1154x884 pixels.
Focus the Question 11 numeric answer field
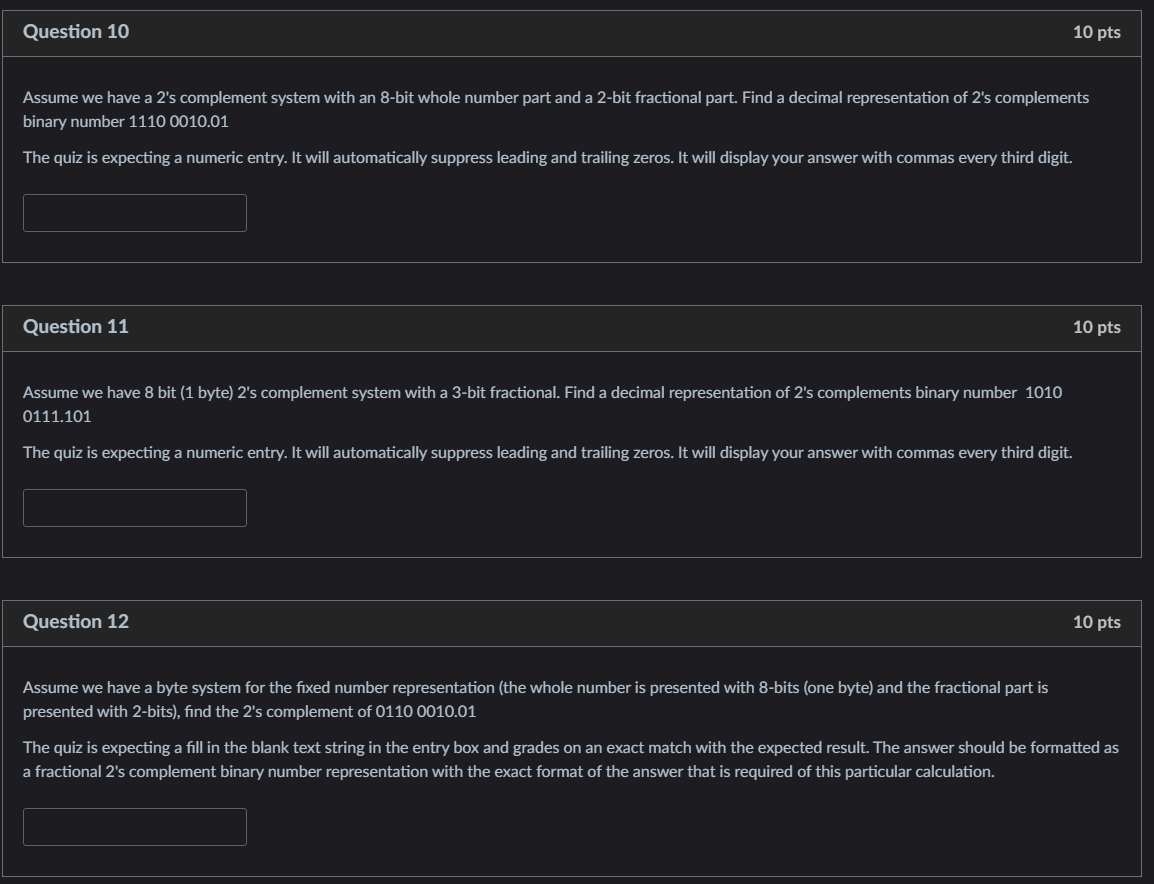tap(135, 508)
